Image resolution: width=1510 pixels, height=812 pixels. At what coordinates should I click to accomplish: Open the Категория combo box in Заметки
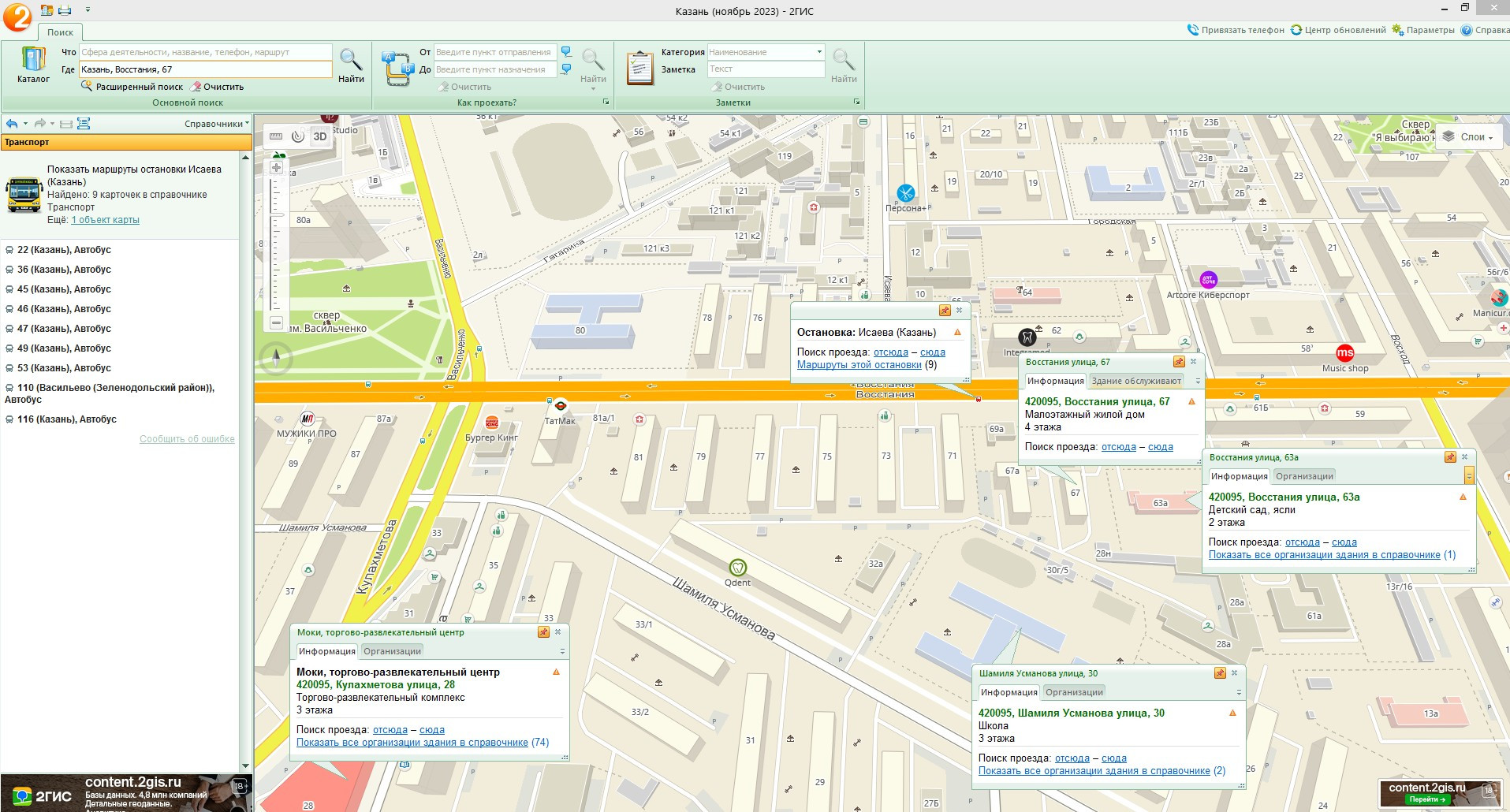coord(819,52)
